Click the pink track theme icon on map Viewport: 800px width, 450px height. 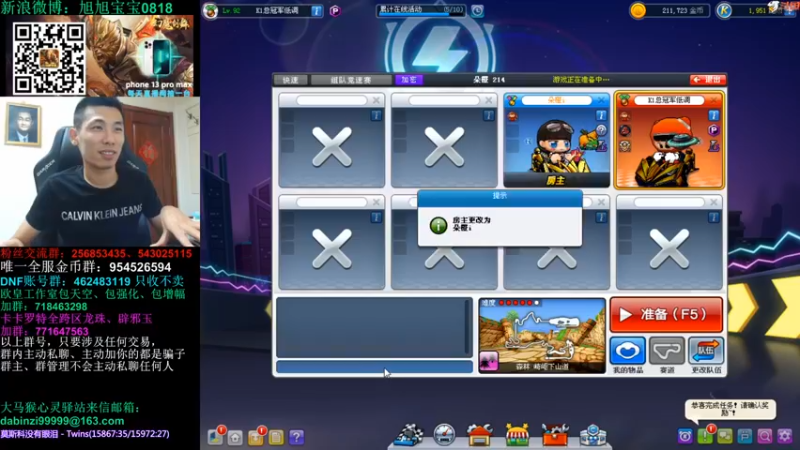489,361
